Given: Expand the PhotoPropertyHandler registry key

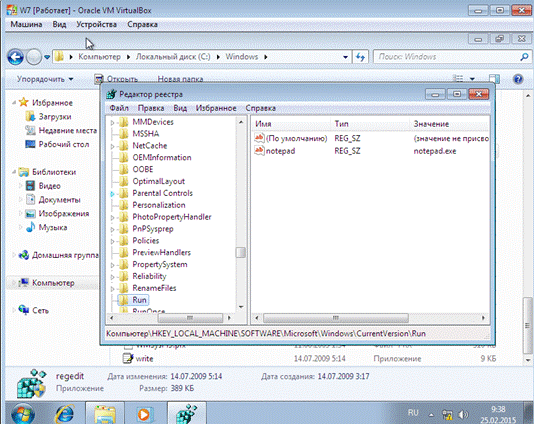Looking at the screenshot, I should click(x=113, y=217).
